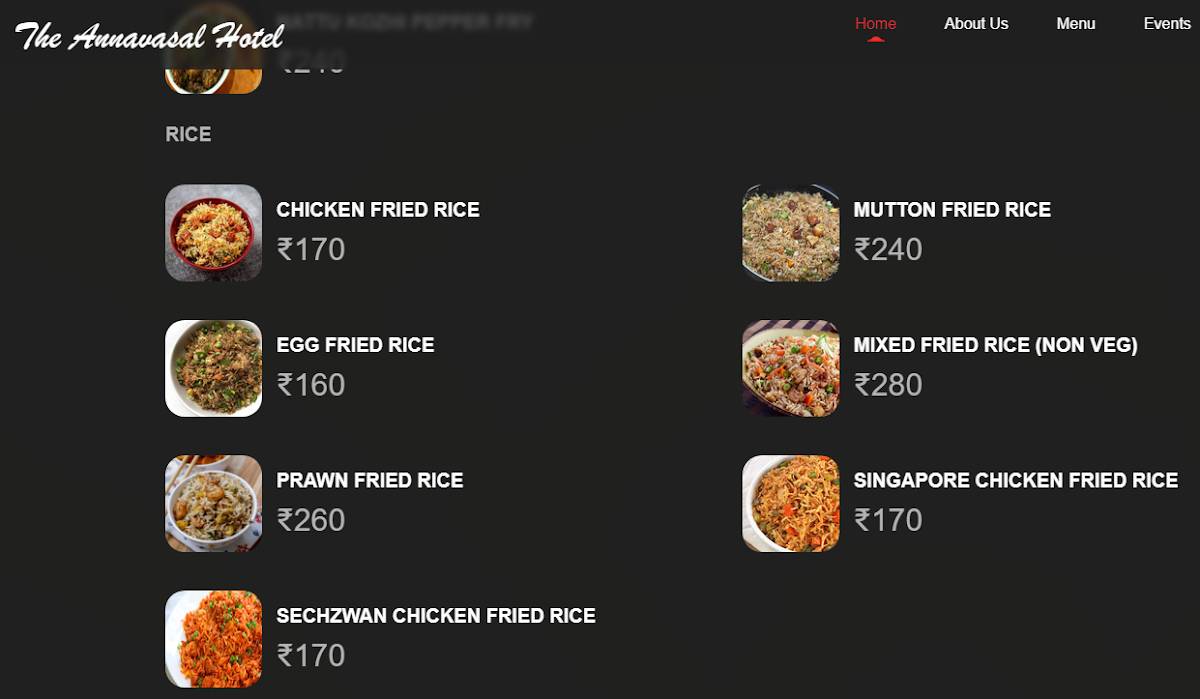View the Sechzwan Chicken Fried Rice photo
The image size is (1200, 699).
pos(213,639)
